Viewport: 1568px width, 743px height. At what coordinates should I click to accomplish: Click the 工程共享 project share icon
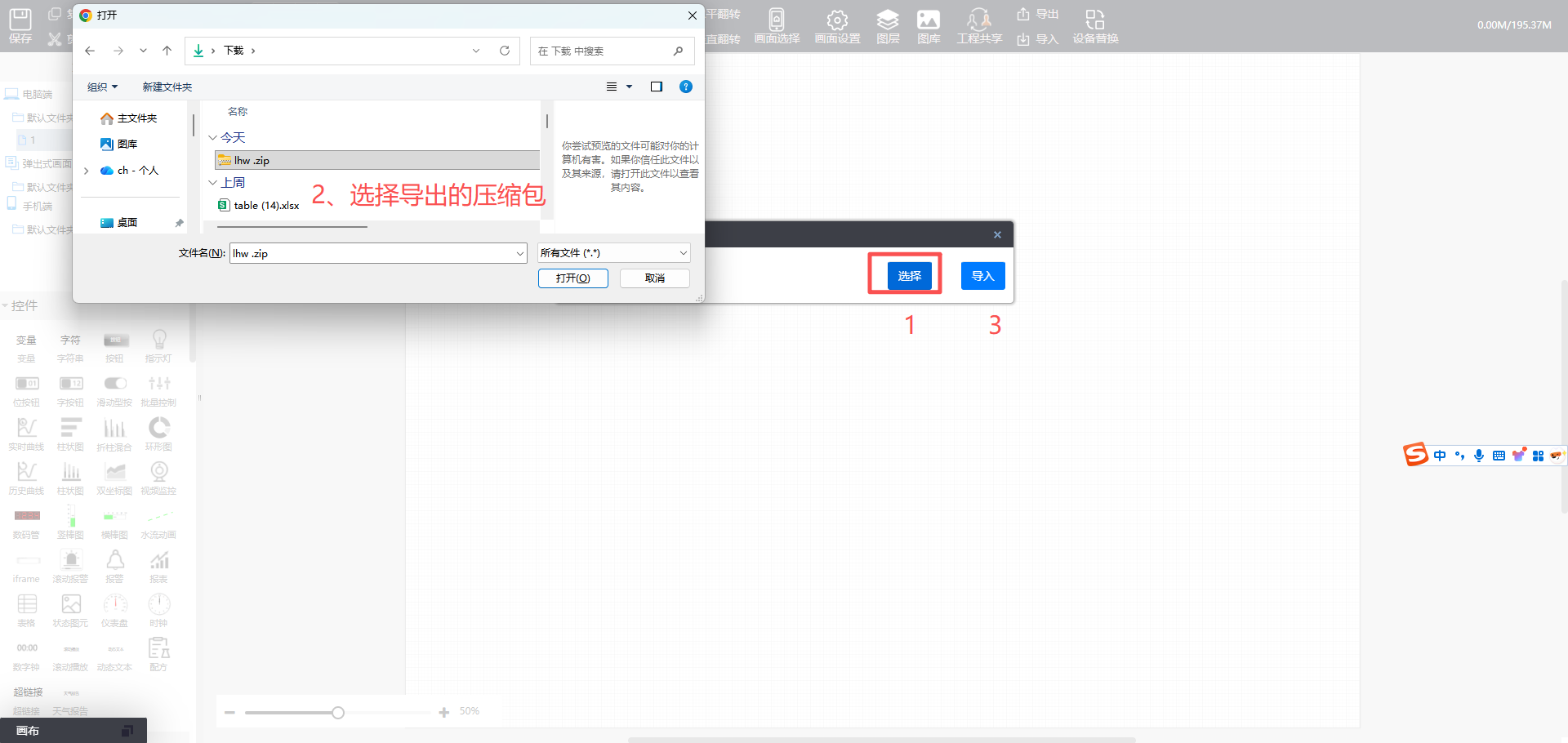[979, 26]
